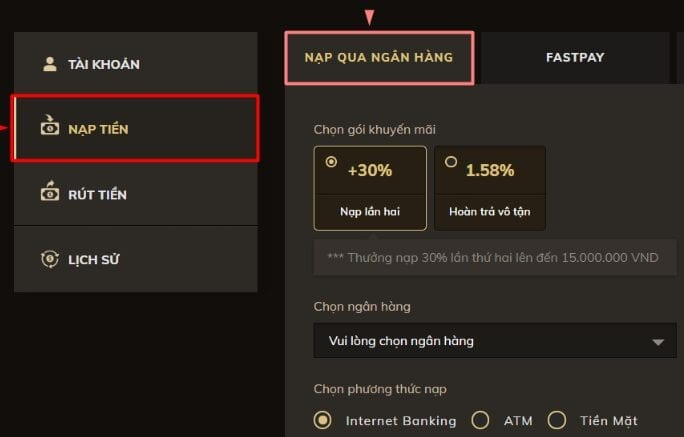684x437 pixels.
Task: Select the 1.58% Hoàn trả radio
Action: click(x=451, y=161)
